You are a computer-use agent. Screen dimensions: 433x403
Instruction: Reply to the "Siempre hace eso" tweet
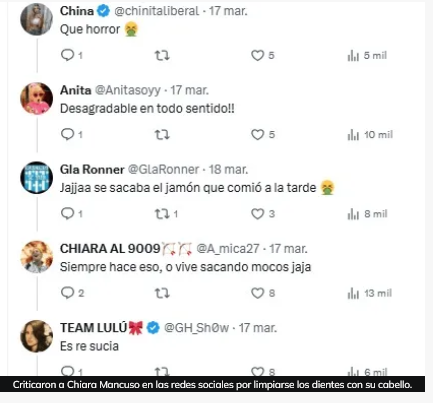[72, 293]
